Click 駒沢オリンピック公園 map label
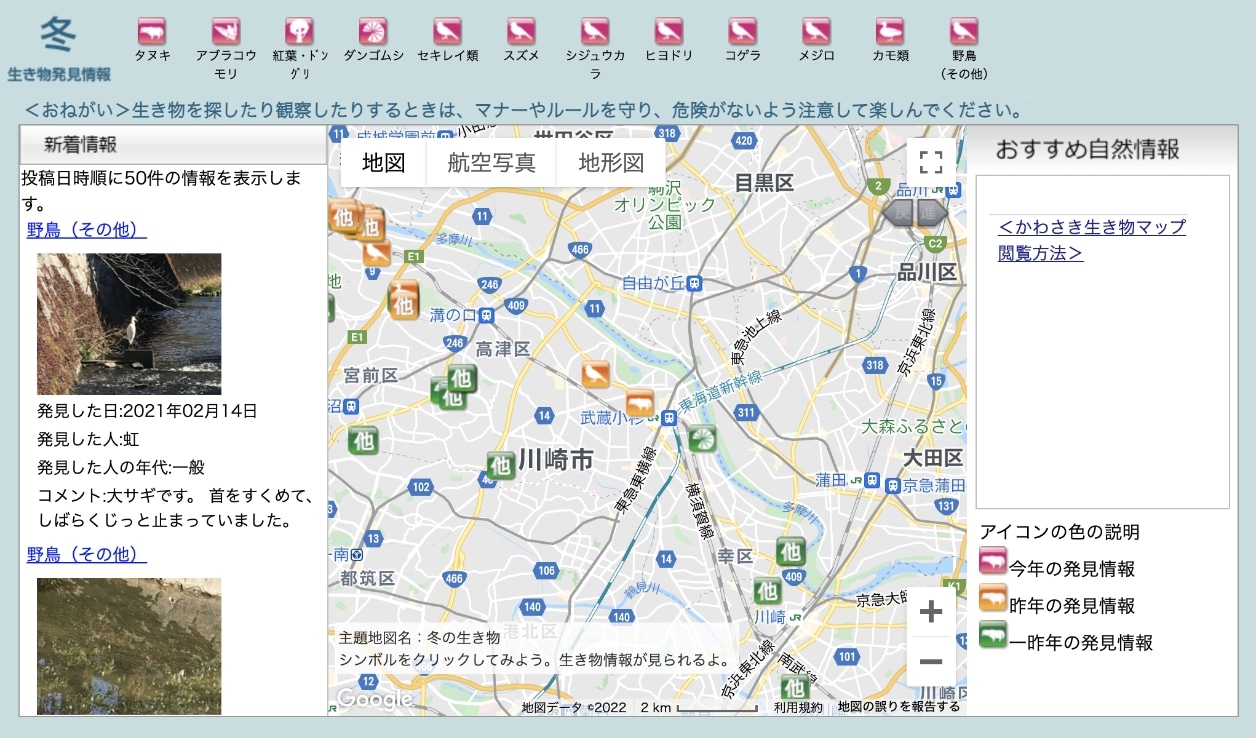Image resolution: width=1256 pixels, height=738 pixels. click(x=665, y=205)
